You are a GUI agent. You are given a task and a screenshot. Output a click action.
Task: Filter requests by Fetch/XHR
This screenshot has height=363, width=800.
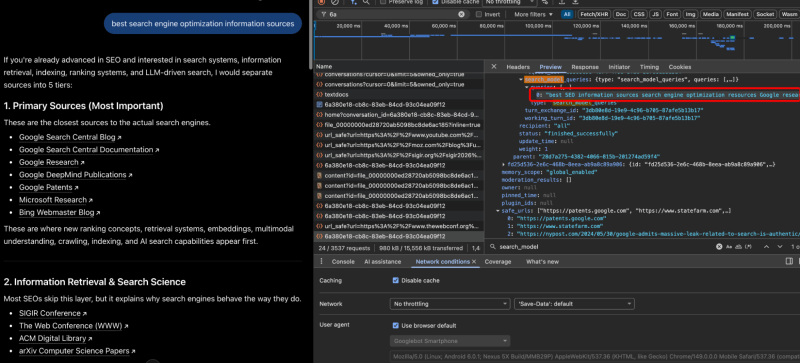tap(593, 15)
